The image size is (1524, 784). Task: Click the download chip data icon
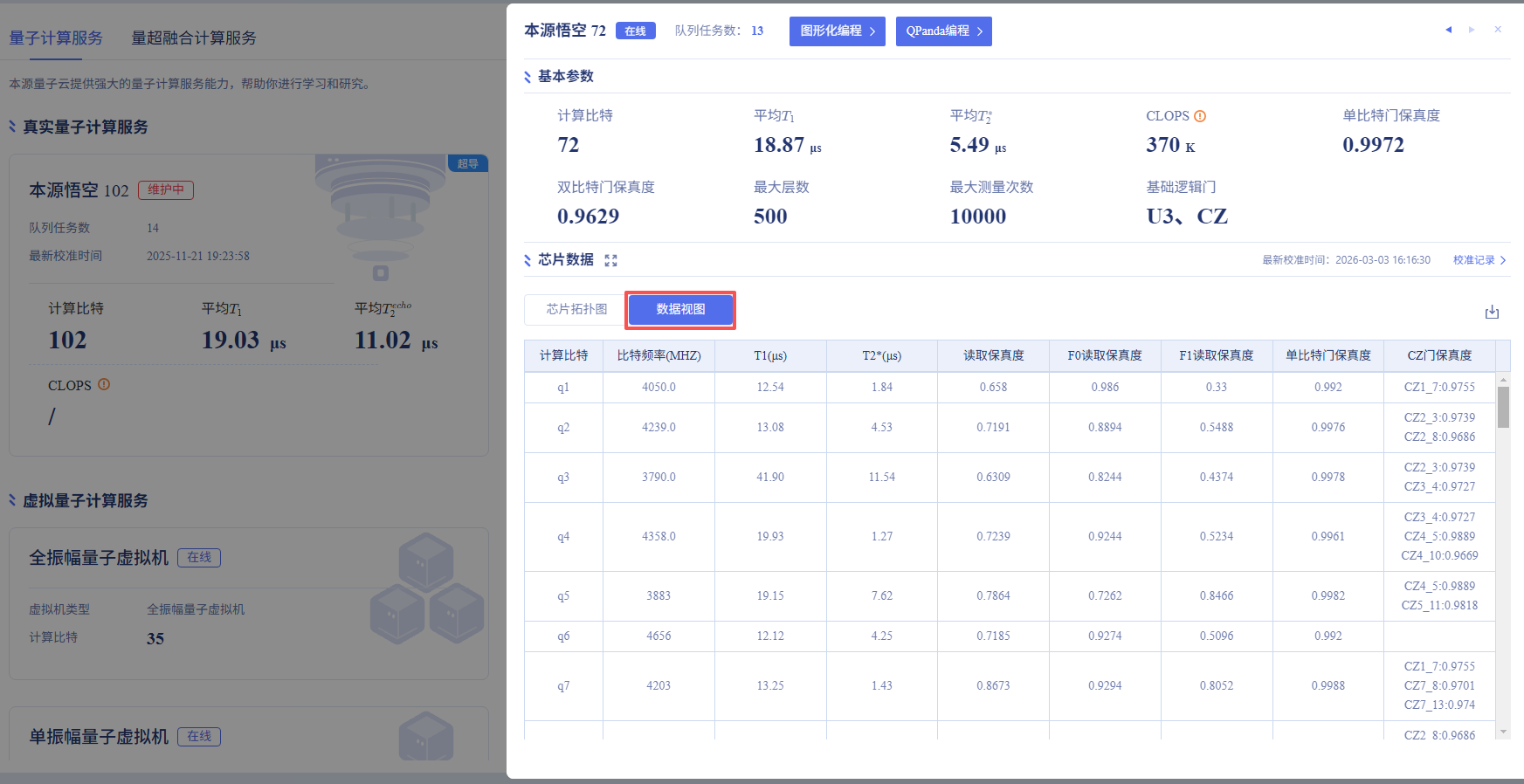pos(1492,312)
